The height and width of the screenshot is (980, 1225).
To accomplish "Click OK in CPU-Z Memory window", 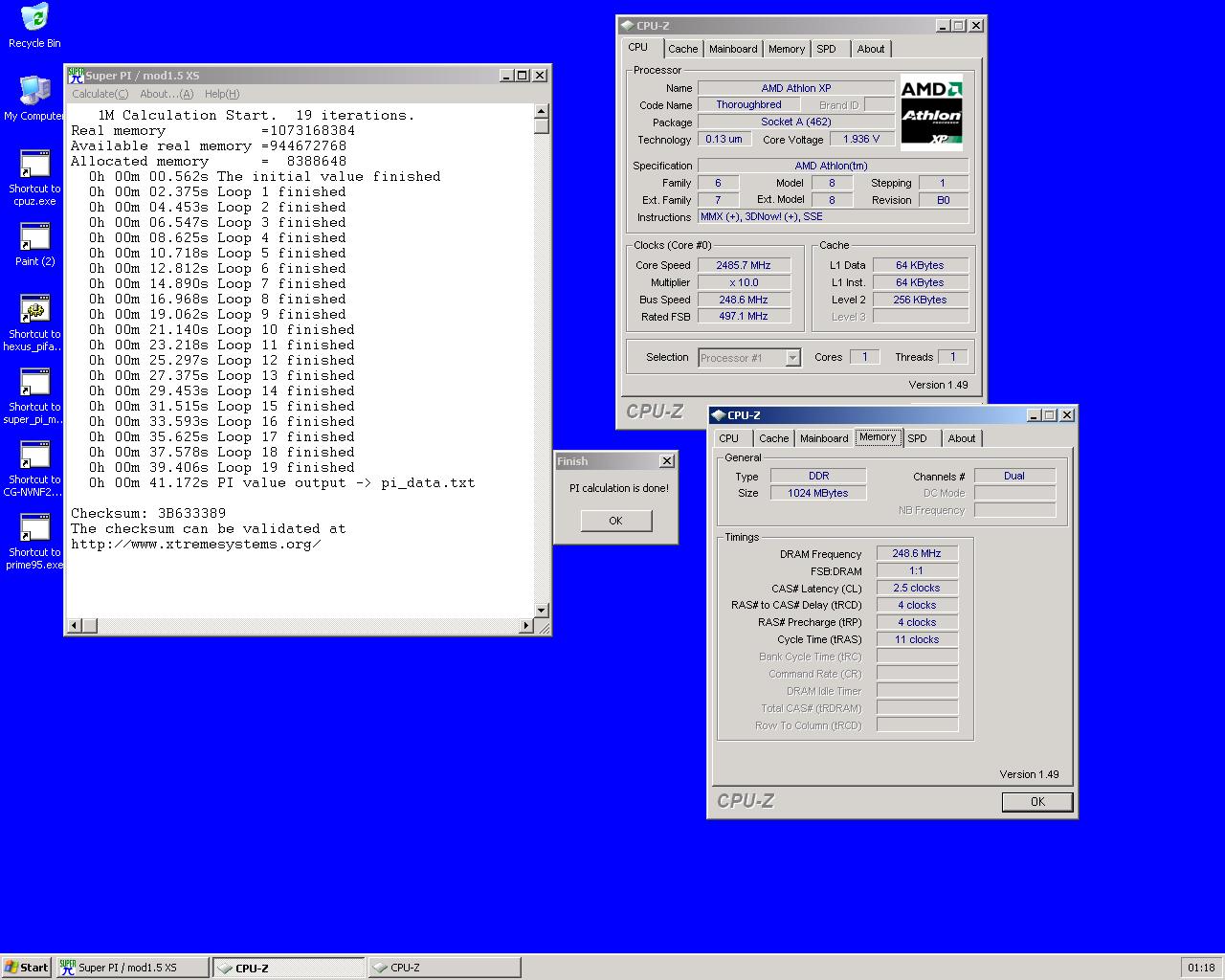I will pyautogui.click(x=1037, y=802).
